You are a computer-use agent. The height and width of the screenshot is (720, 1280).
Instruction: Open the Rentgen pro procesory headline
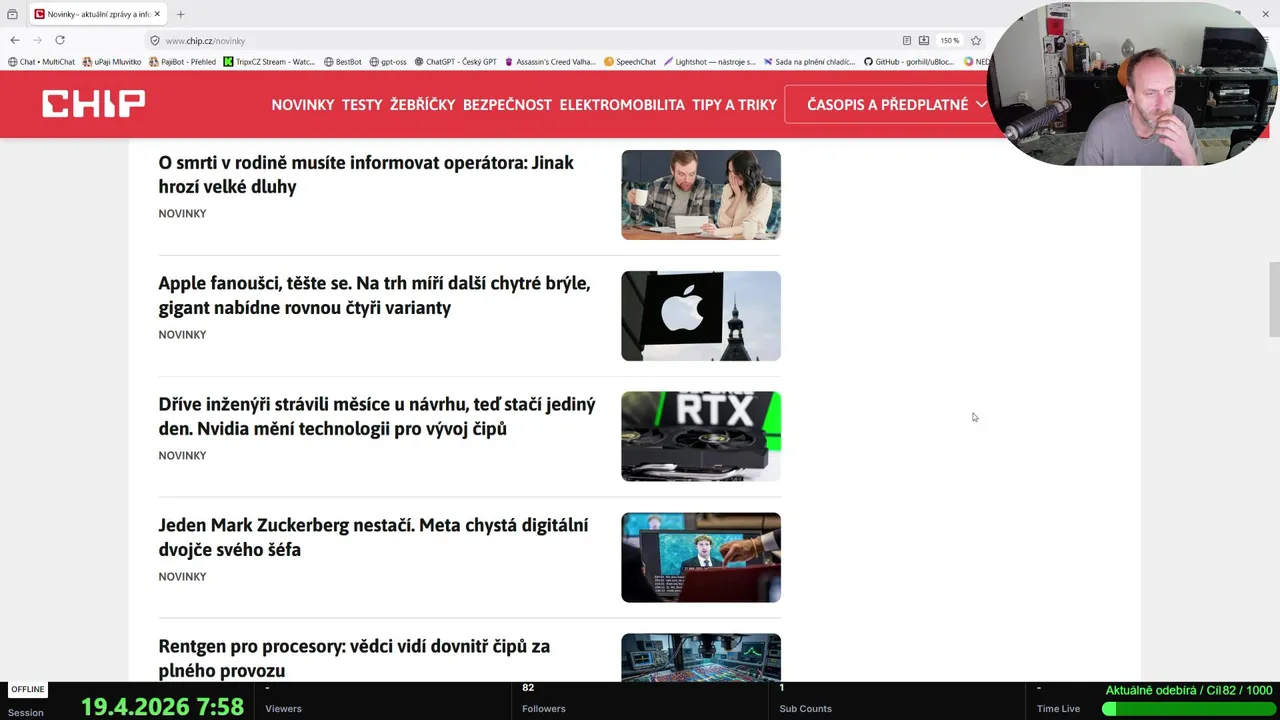354,658
